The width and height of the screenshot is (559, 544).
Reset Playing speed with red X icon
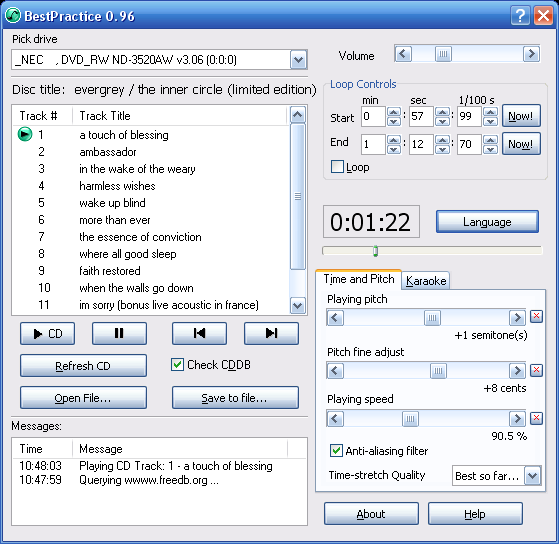[x=536, y=418]
